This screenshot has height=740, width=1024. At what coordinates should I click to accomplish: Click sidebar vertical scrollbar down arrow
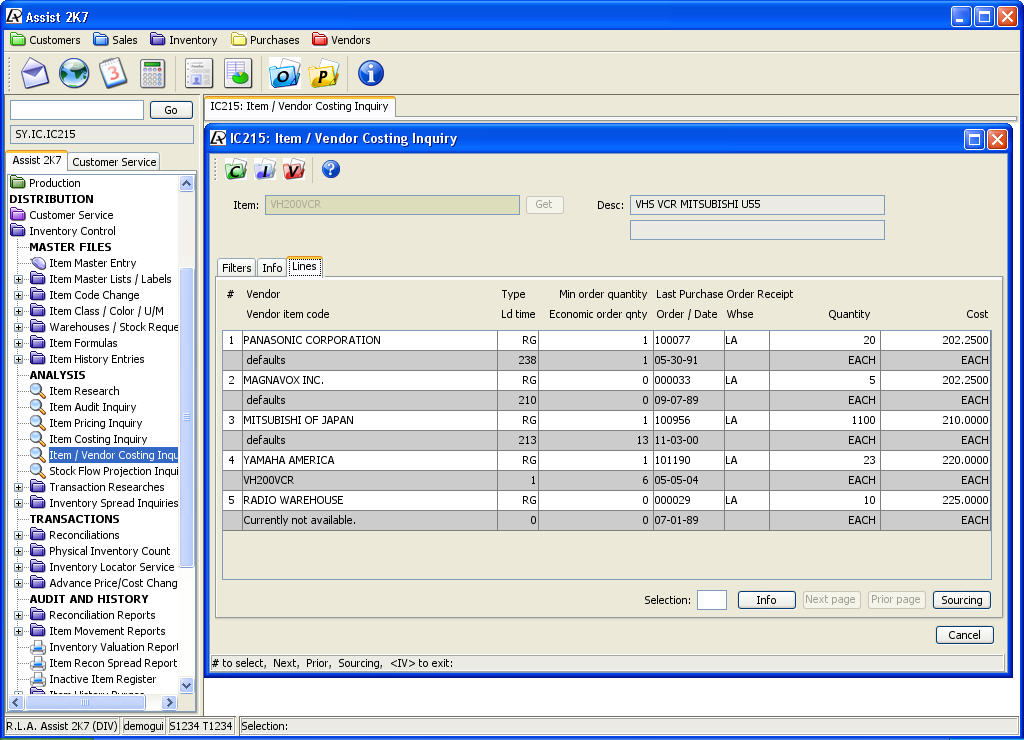tap(186, 685)
